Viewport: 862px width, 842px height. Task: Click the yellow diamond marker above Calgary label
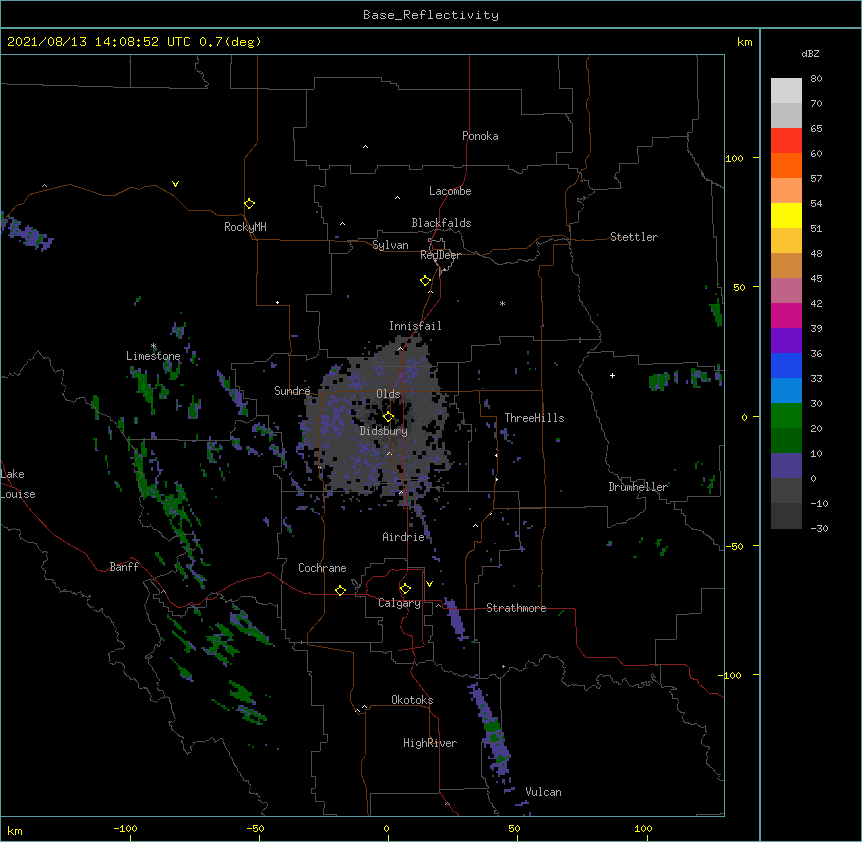[405, 589]
